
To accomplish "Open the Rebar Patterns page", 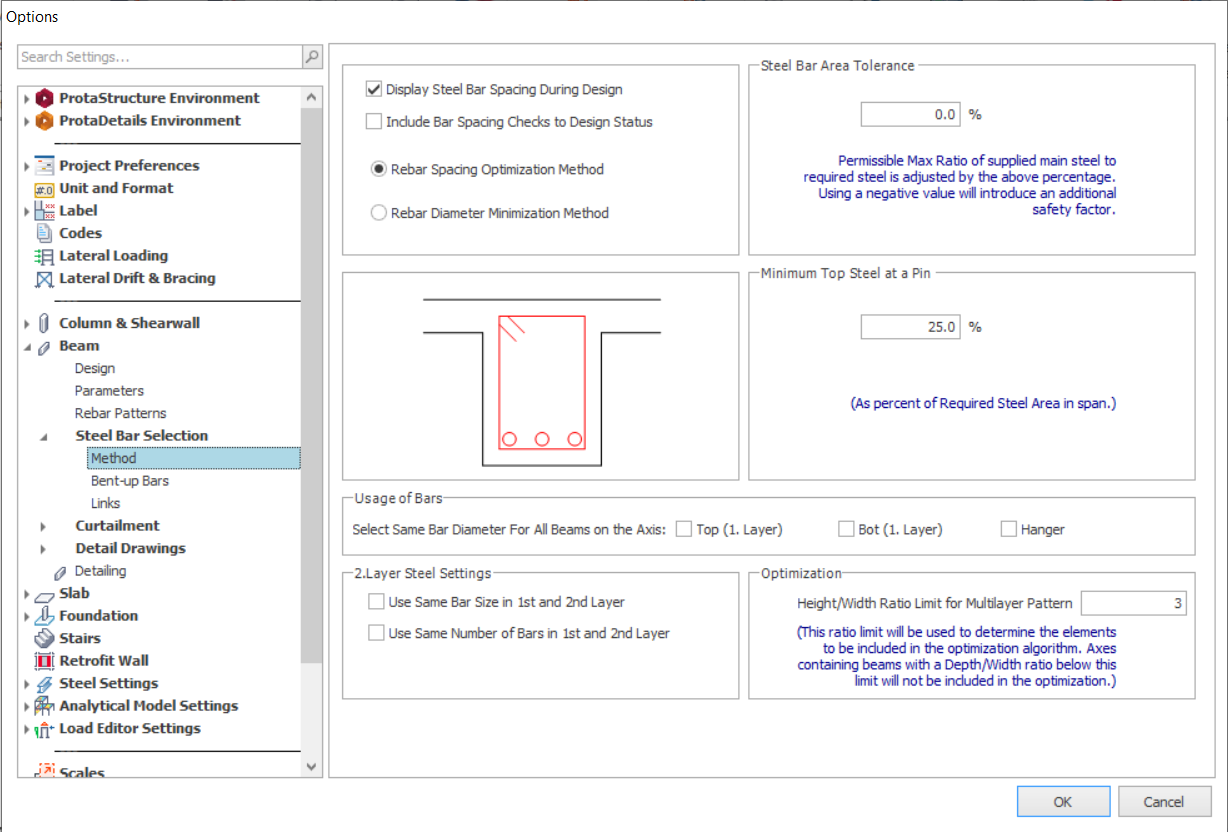I will tap(120, 413).
